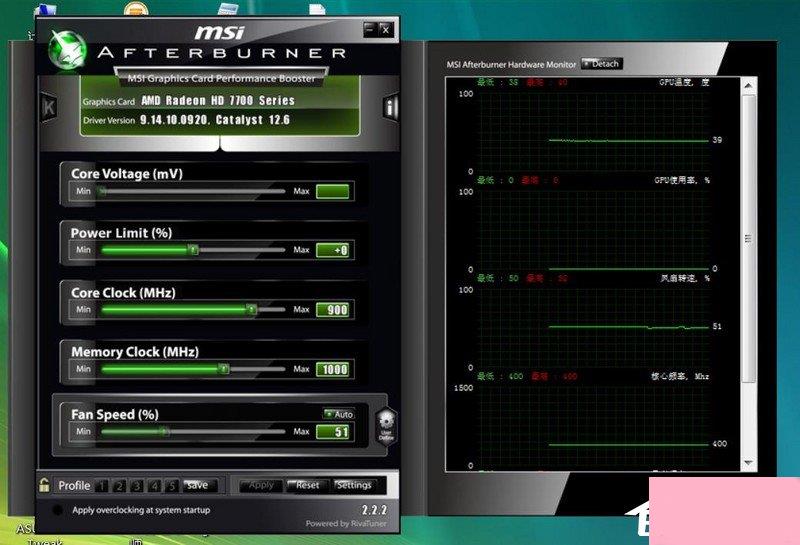Click the Power Limit slider handle
The width and height of the screenshot is (800, 545).
(193, 250)
